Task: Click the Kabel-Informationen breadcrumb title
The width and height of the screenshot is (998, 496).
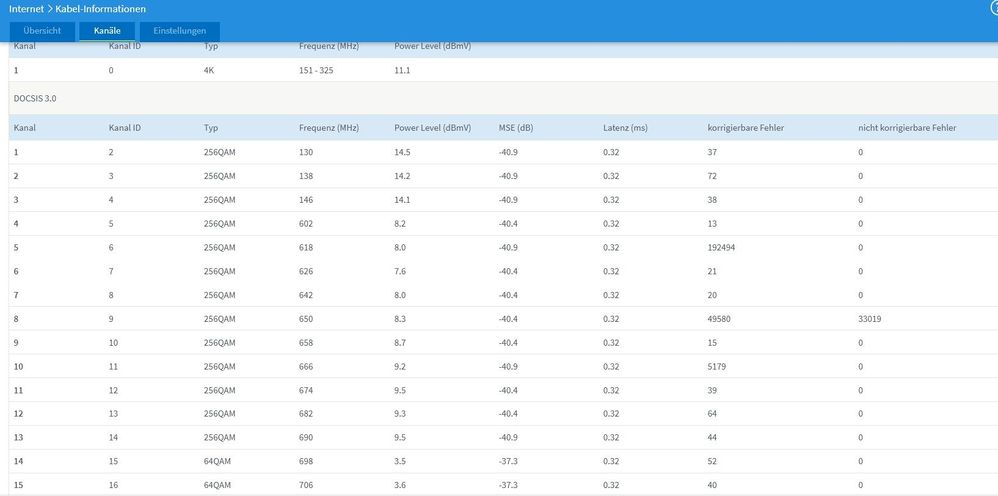Action: [x=101, y=9]
